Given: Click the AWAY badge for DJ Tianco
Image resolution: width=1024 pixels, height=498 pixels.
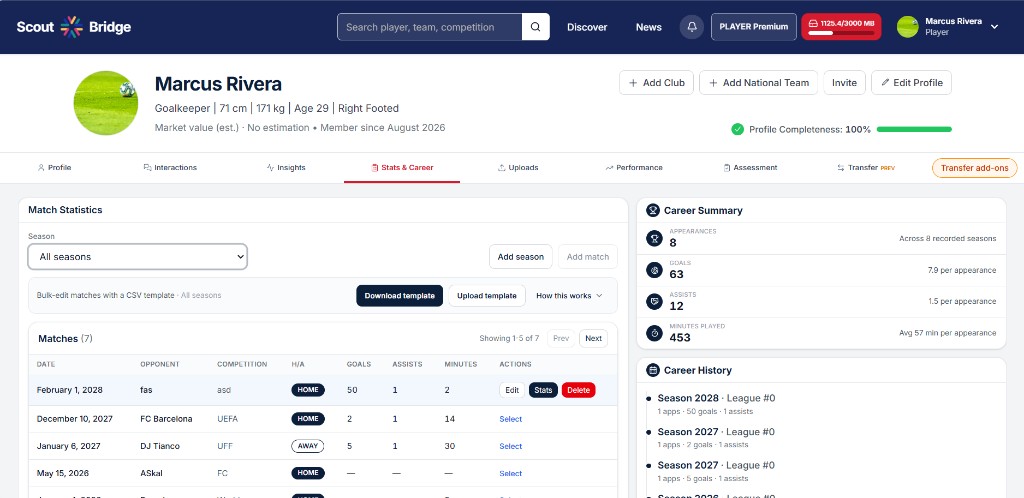Looking at the screenshot, I should (x=308, y=446).
